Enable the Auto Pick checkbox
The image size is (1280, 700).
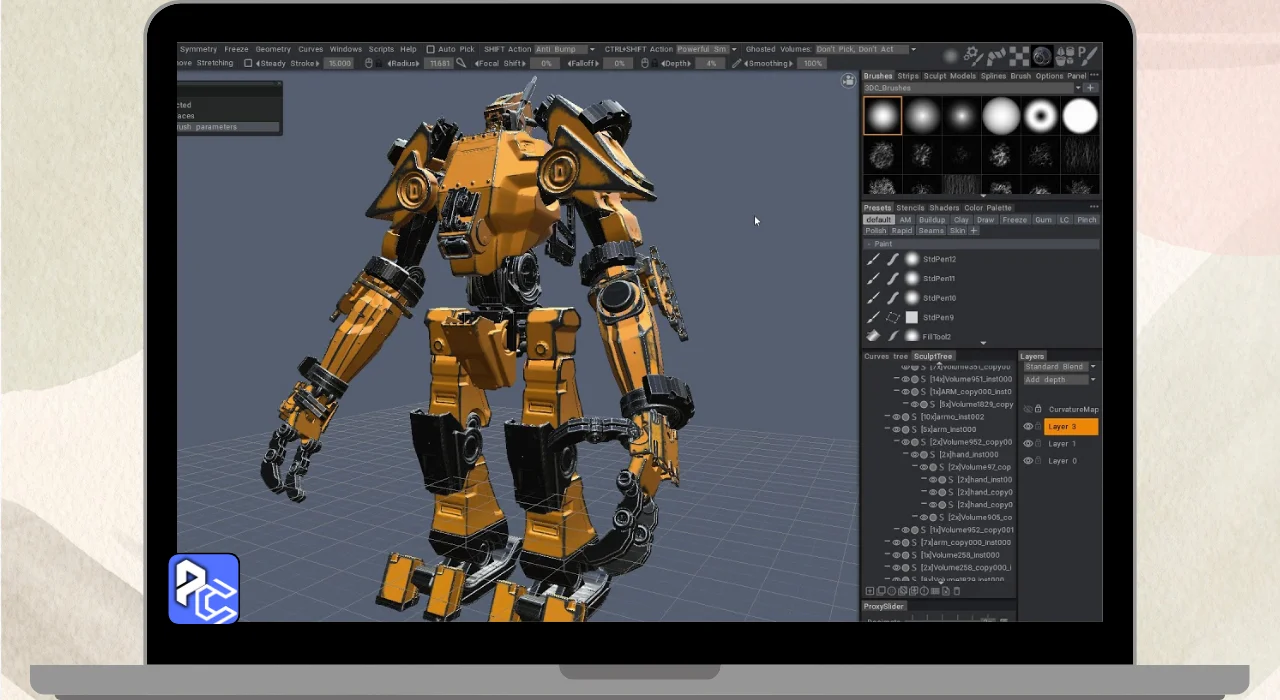(x=430, y=49)
